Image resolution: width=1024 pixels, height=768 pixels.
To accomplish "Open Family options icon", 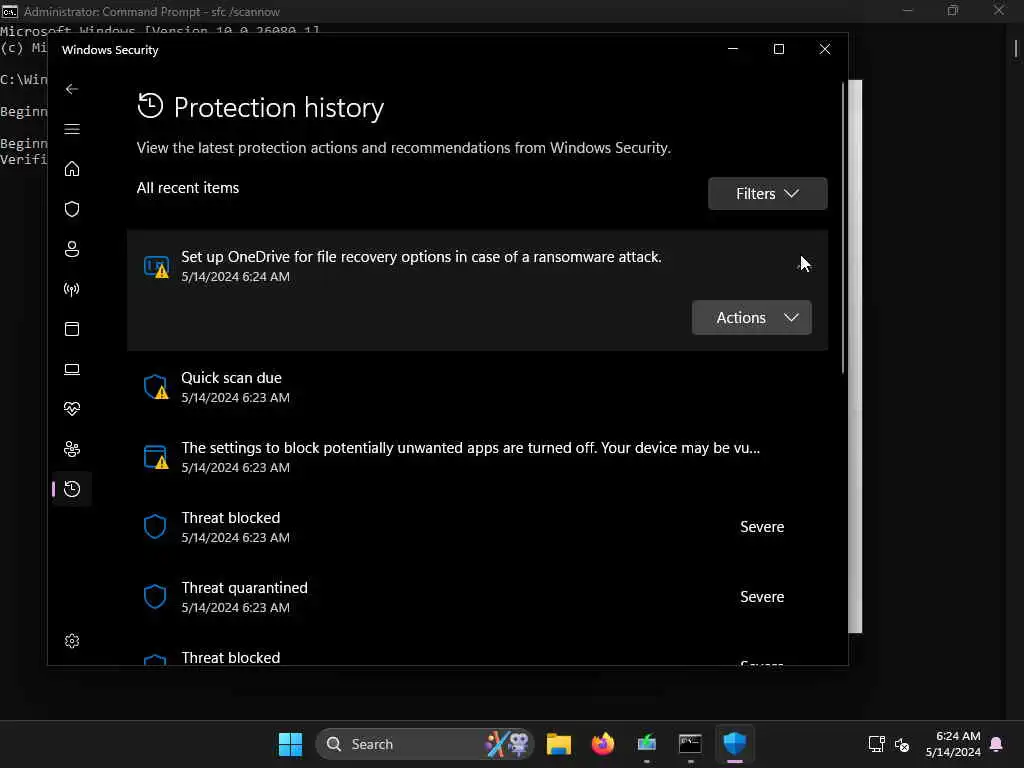I will 72,449.
